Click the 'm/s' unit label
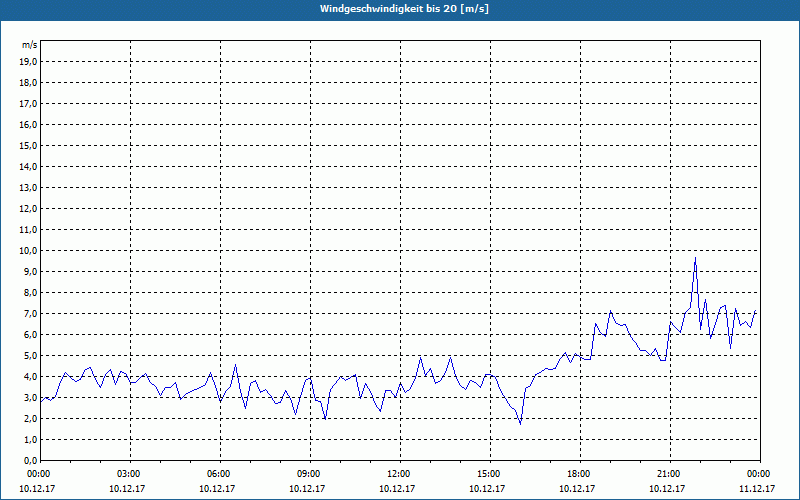Viewport: 800px width, 500px height. (30, 45)
